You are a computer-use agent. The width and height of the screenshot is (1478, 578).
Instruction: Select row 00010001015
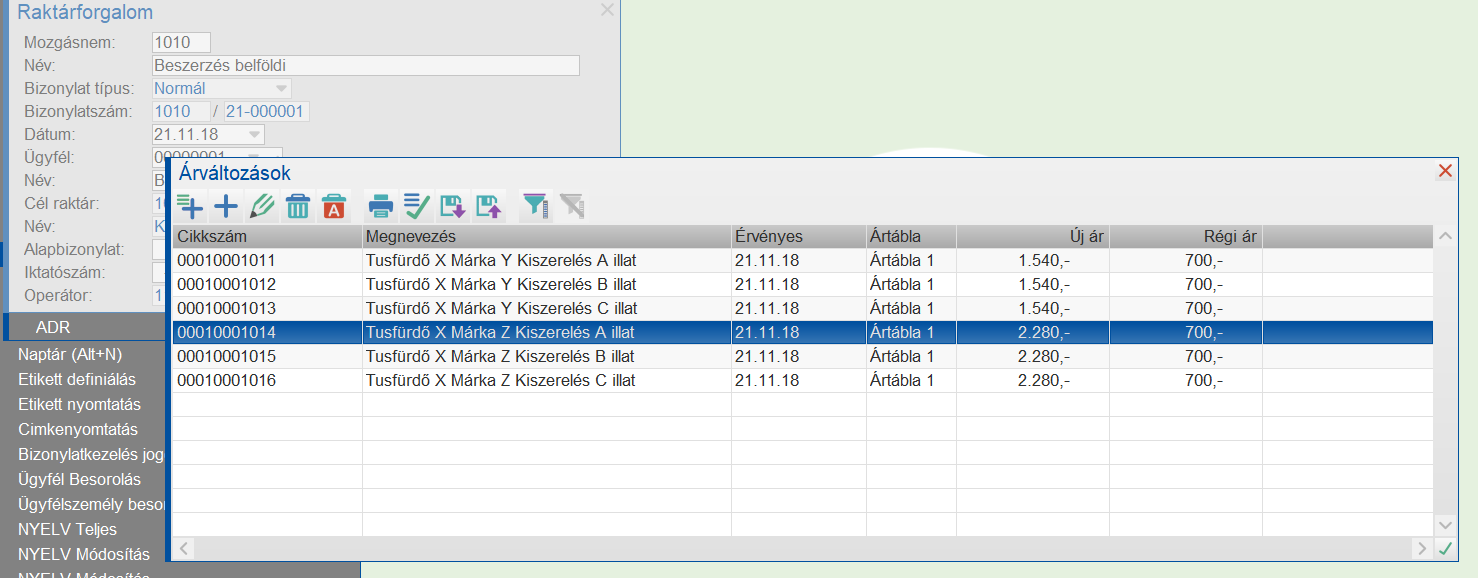tap(803, 356)
